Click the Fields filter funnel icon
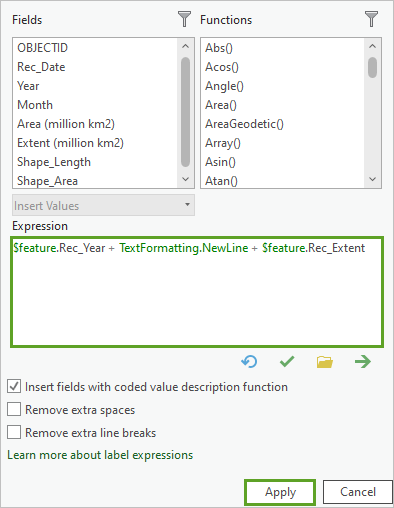This screenshot has height=508, width=394. tap(184, 19)
